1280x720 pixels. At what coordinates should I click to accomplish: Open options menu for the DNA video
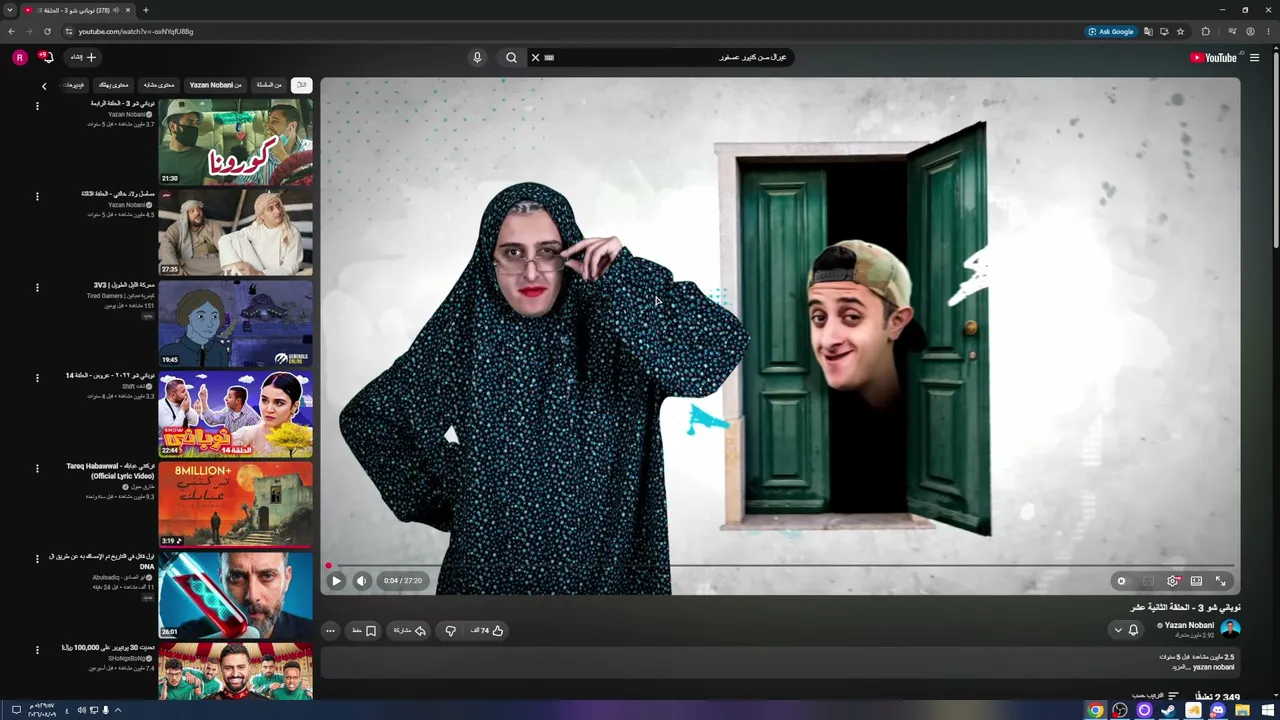pyautogui.click(x=37, y=559)
